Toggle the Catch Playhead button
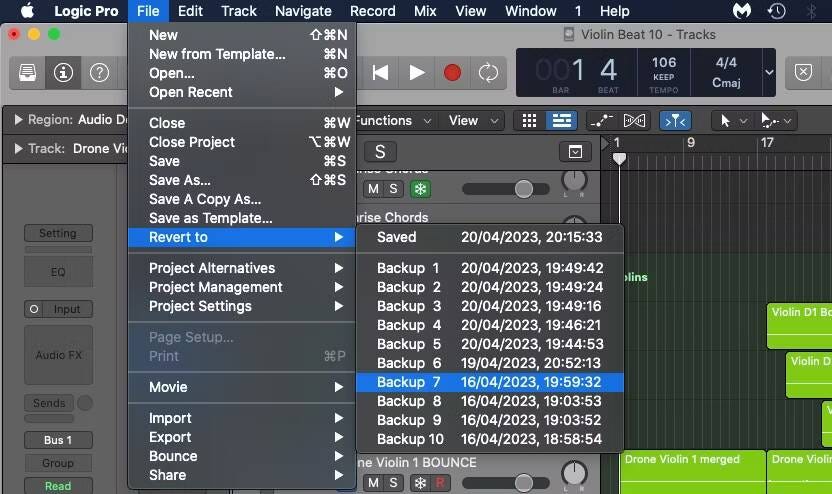This screenshot has height=494, width=832. 675,121
